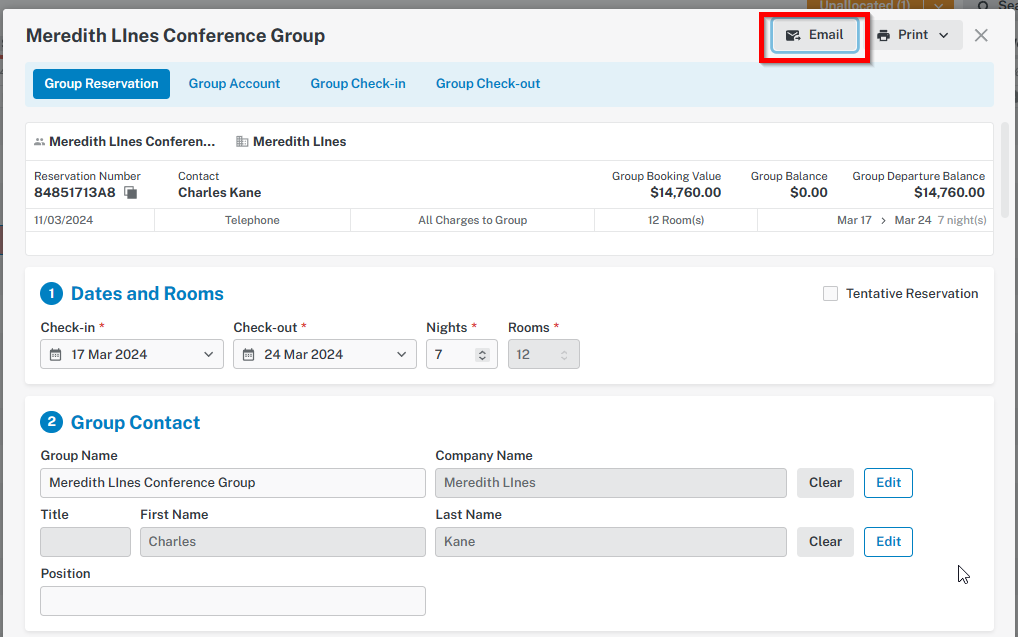
Task: Focus the Position text field
Action: coord(233,601)
